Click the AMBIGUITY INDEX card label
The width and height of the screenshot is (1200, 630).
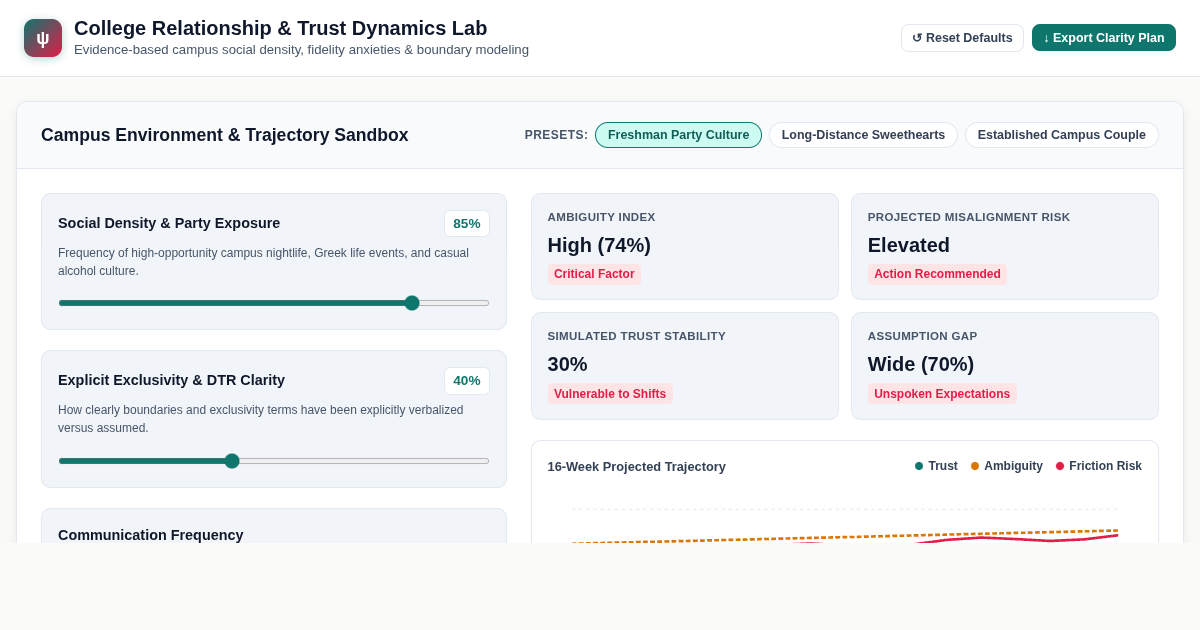[x=602, y=217]
